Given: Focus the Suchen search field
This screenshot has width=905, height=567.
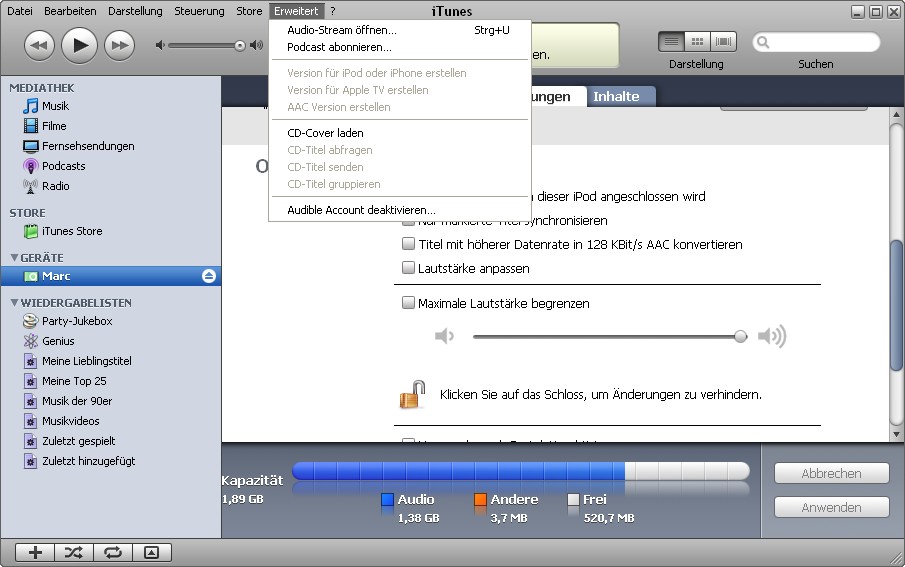Looking at the screenshot, I should pyautogui.click(x=816, y=42).
